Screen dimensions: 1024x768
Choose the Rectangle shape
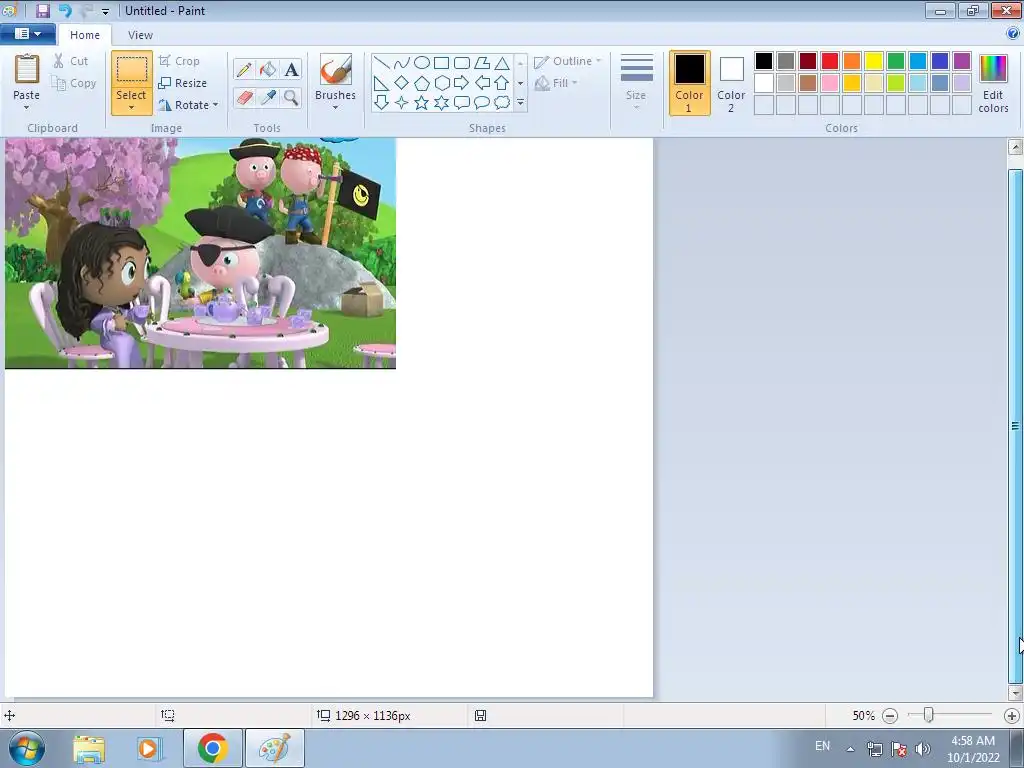click(x=441, y=63)
